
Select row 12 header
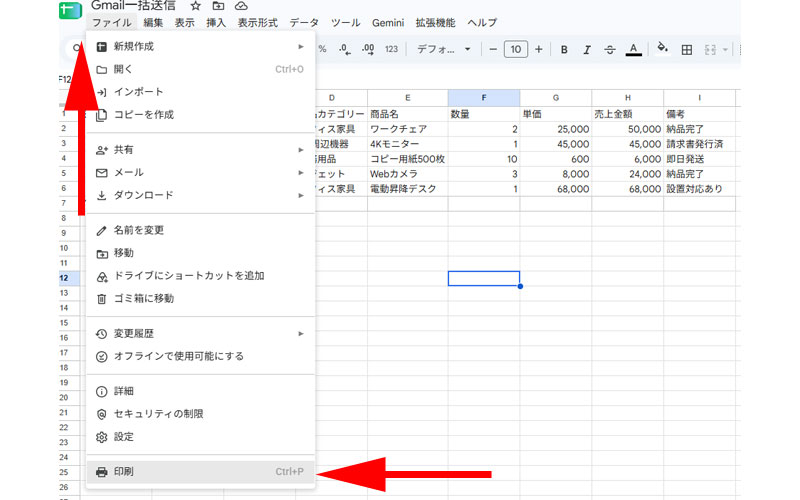pyautogui.click(x=69, y=278)
